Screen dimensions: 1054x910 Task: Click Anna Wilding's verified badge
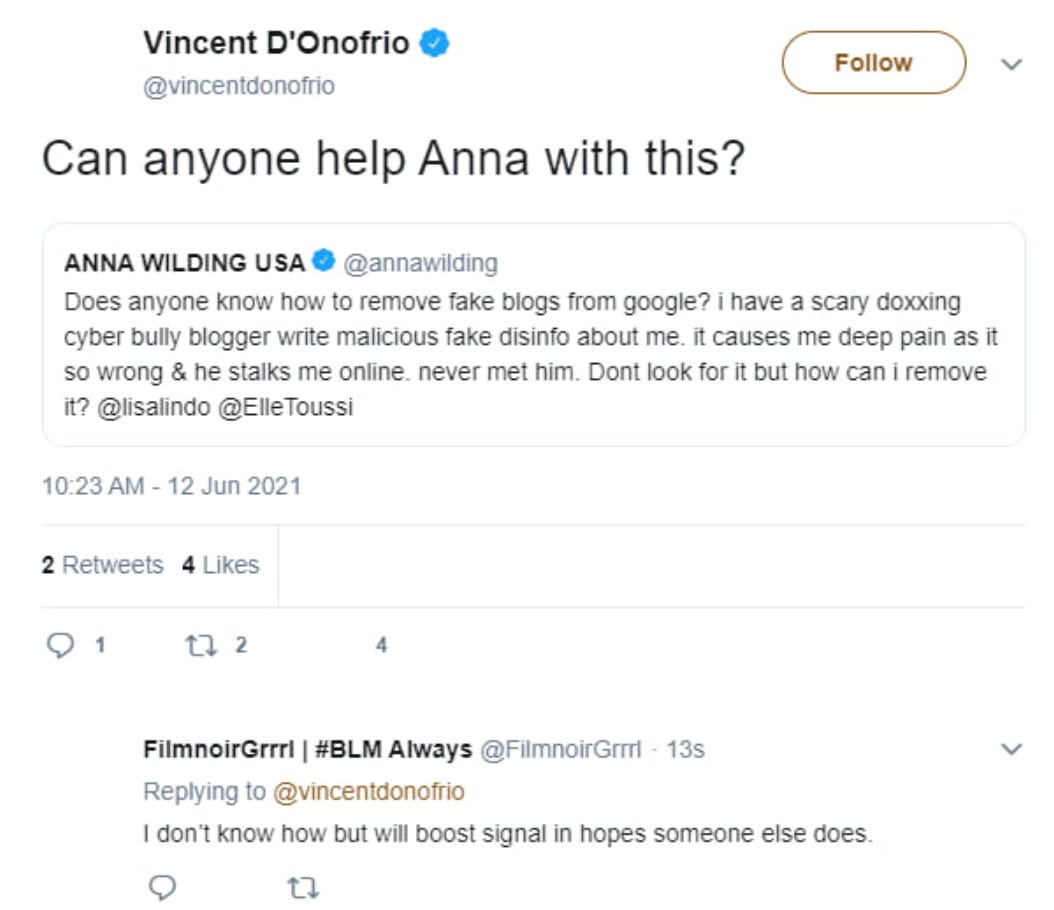click(324, 260)
